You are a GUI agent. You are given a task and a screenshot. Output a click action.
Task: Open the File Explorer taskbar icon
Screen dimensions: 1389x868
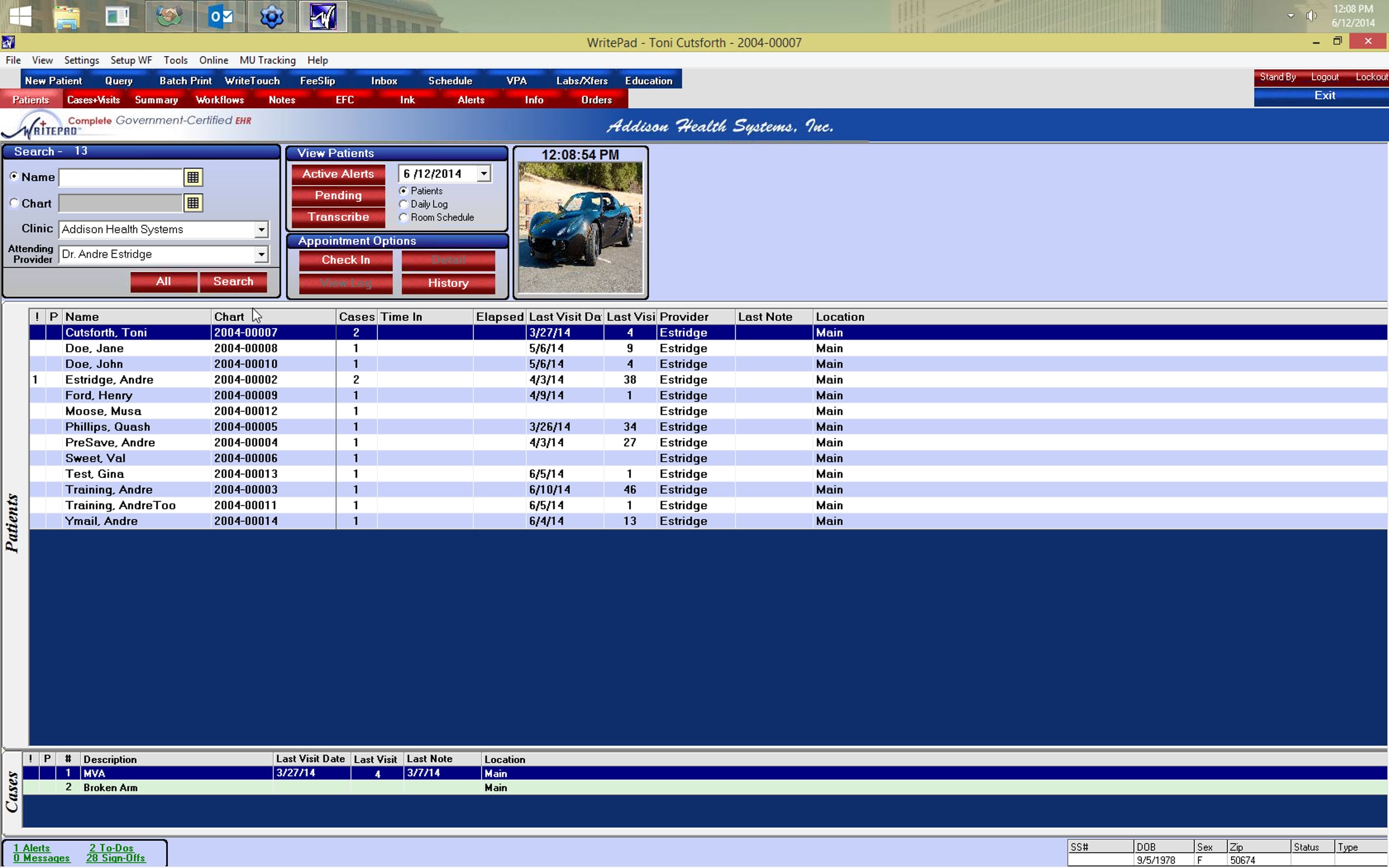pos(67,16)
